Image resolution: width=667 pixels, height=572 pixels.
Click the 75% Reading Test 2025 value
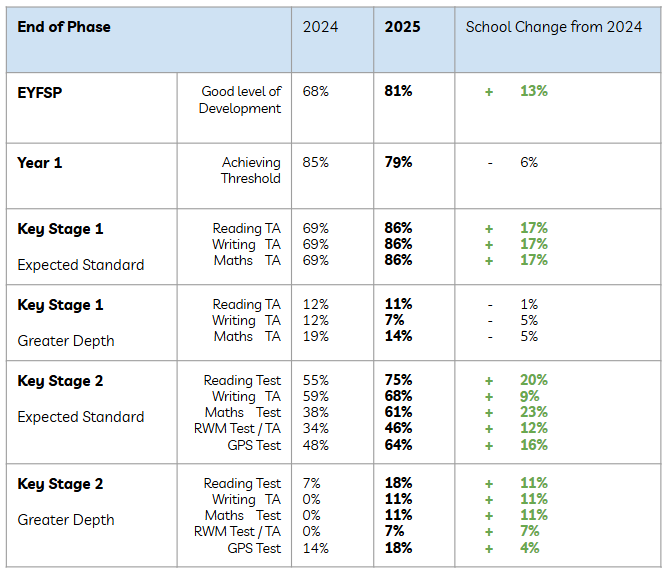[x=398, y=380]
